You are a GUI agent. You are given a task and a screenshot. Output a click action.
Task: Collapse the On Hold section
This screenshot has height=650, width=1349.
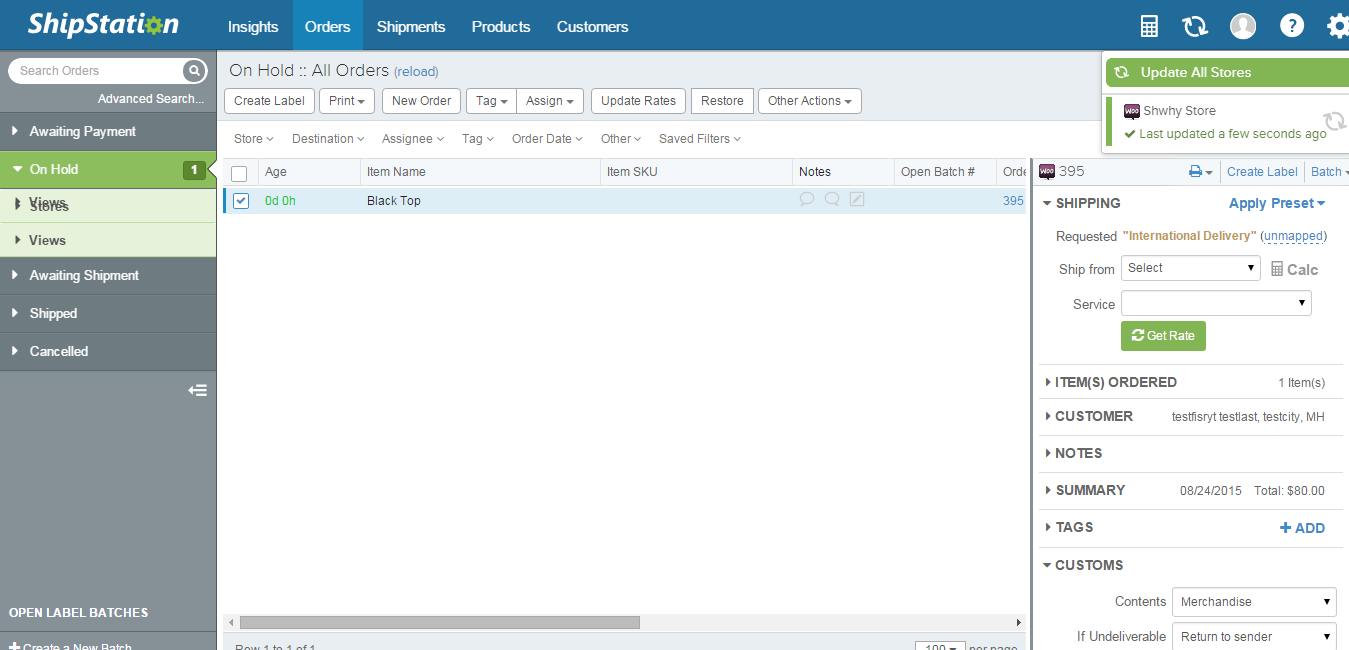coord(108,169)
